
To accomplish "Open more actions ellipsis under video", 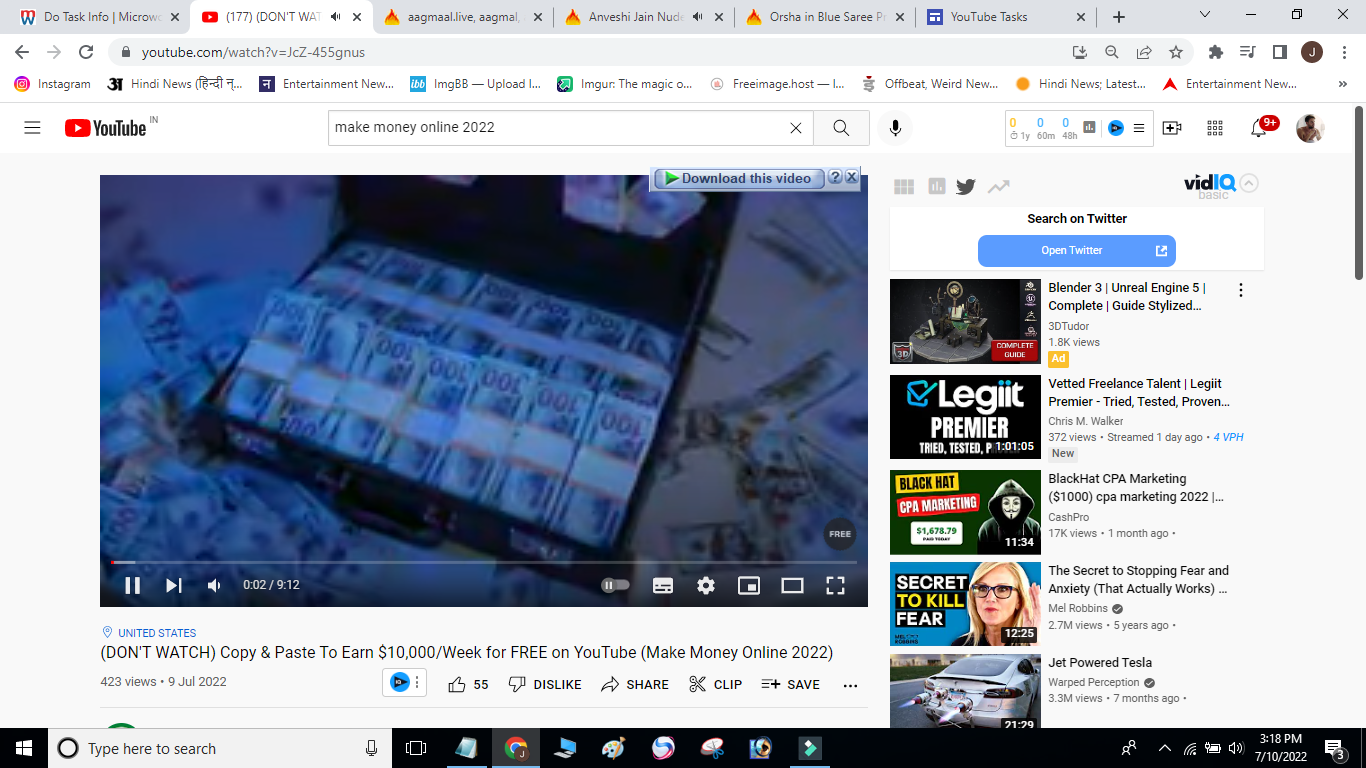I will point(851,685).
